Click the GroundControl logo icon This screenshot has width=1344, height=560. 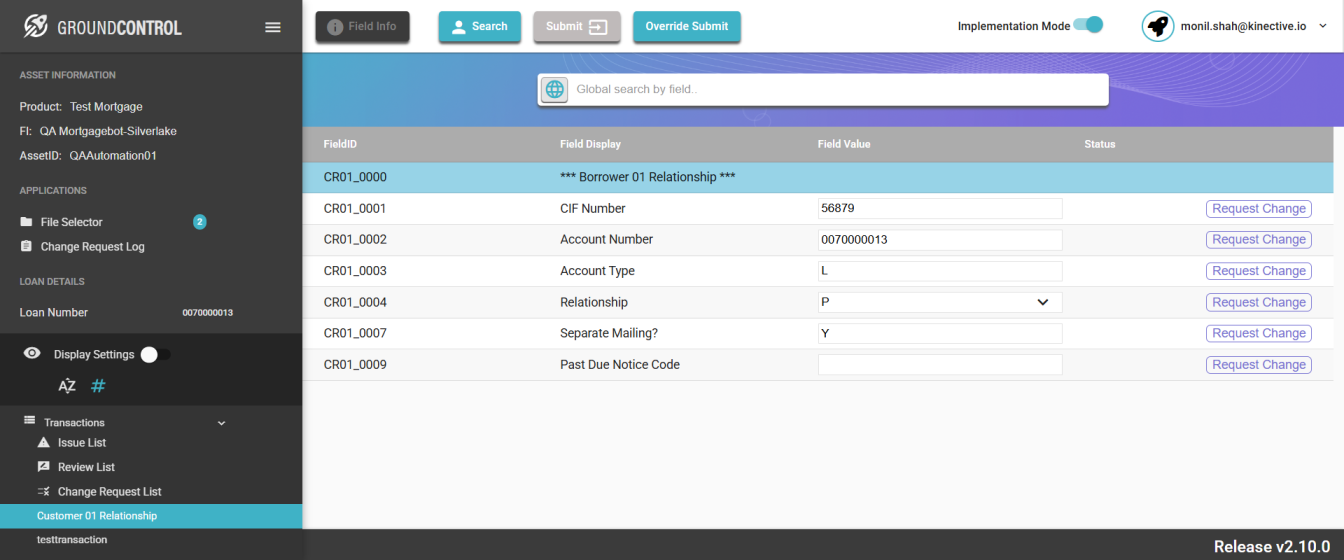point(36,27)
